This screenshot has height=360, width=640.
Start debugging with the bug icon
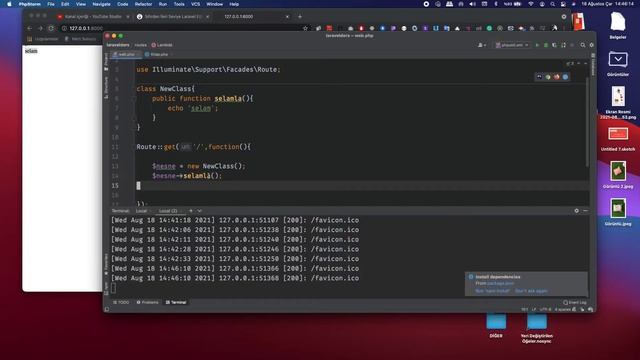[x=546, y=45]
